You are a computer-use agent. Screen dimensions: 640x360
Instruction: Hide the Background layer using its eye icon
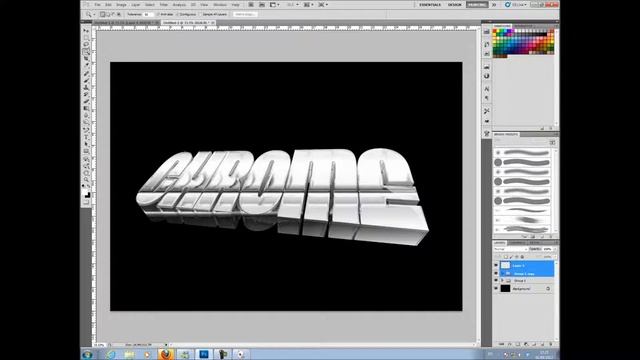click(496, 289)
